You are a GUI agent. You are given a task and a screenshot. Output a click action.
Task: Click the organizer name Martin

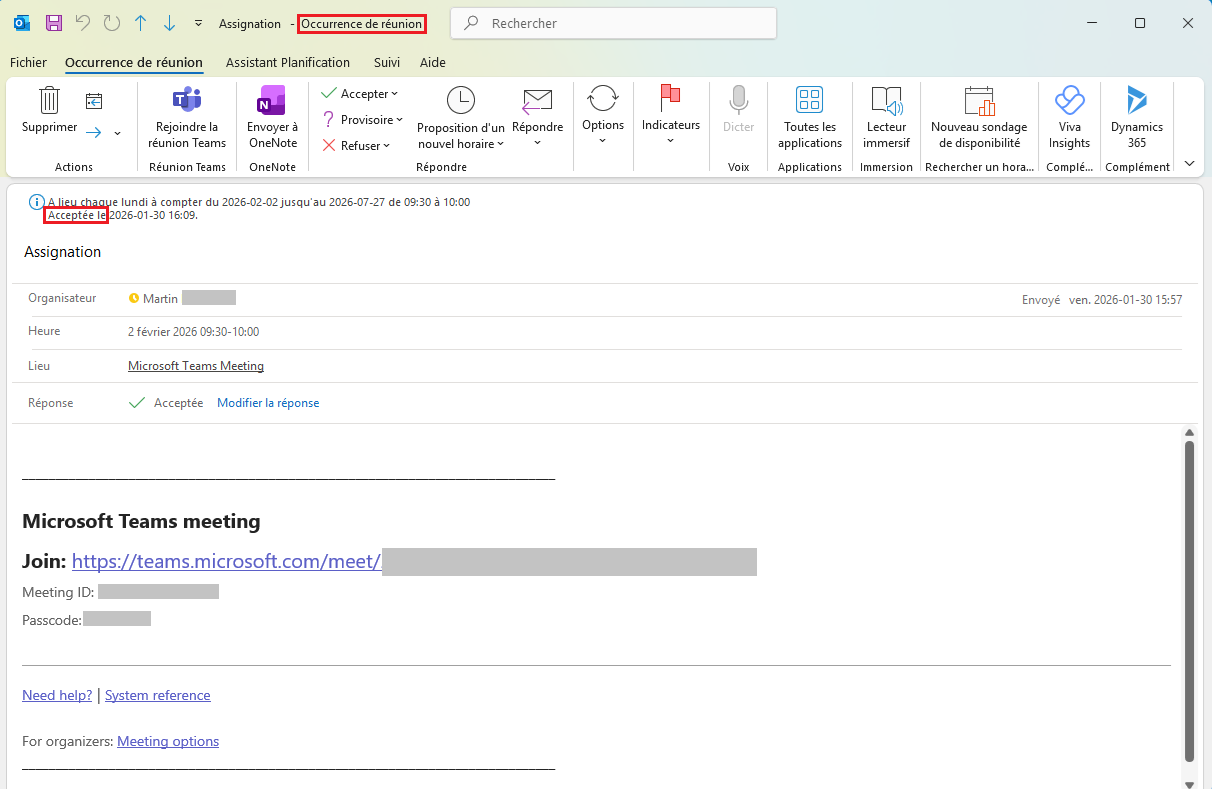(x=160, y=298)
